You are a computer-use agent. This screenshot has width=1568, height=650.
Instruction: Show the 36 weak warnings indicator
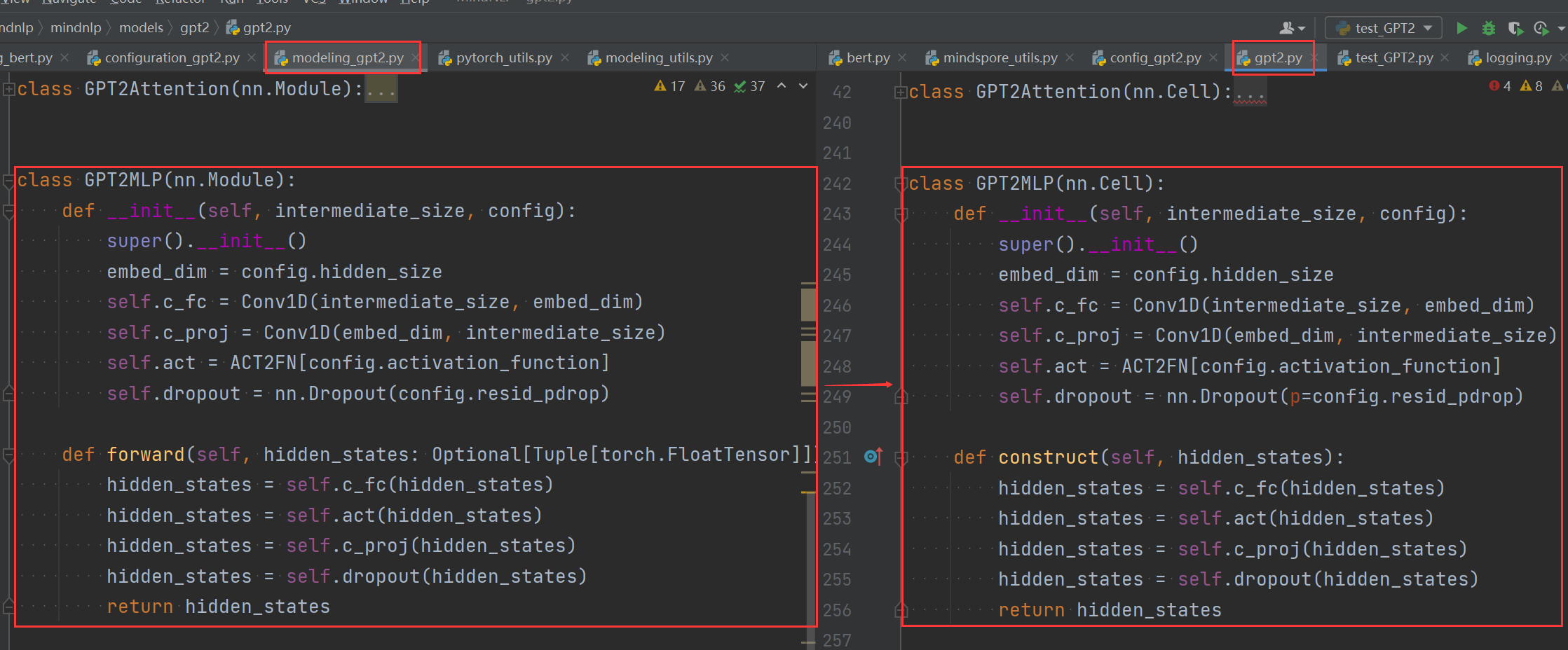709,86
